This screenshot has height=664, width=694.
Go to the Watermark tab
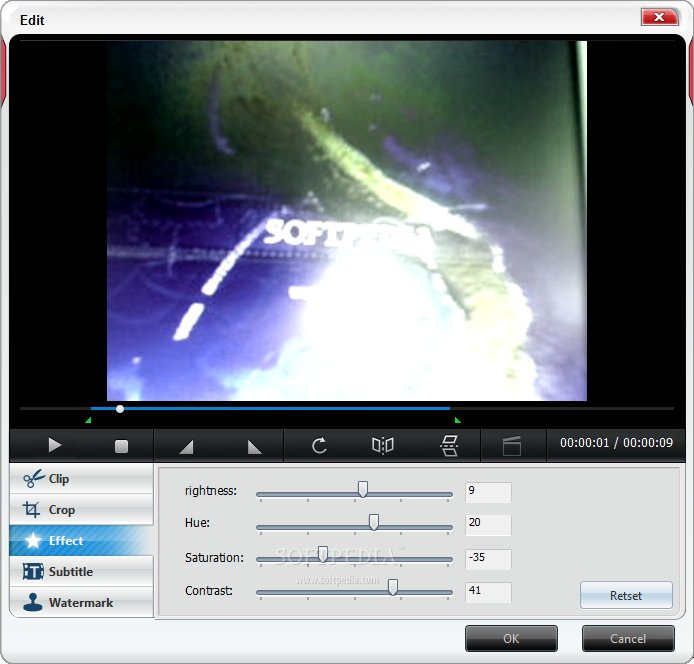pyautogui.click(x=81, y=602)
